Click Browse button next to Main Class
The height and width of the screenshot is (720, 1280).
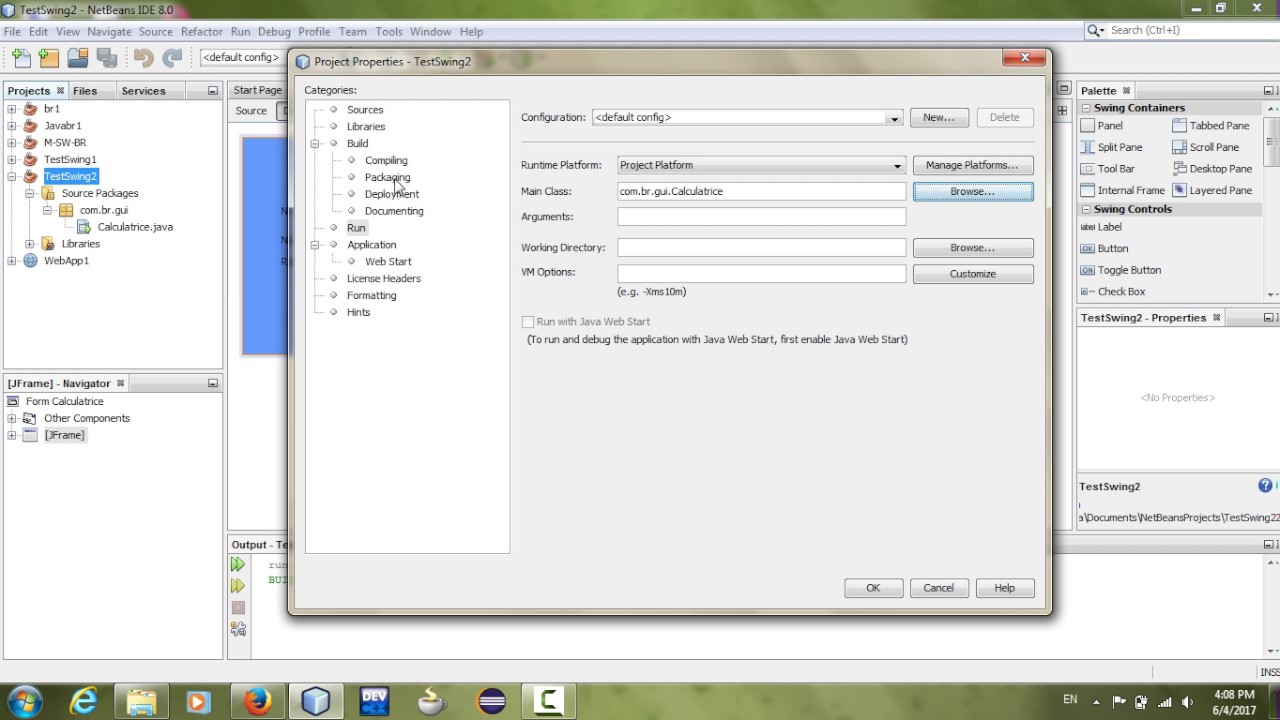click(973, 191)
